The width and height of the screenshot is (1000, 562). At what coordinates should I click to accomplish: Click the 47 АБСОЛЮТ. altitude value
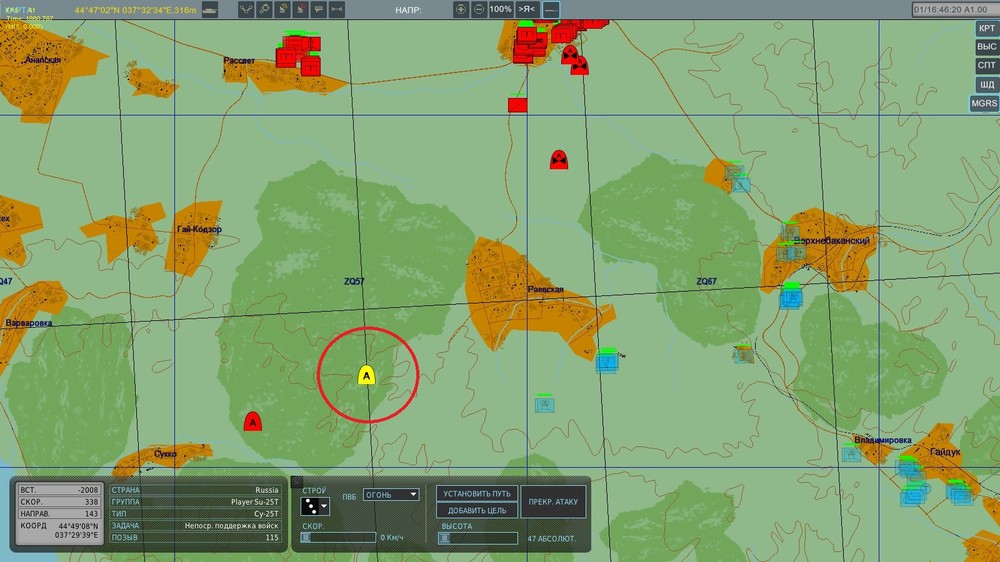click(x=551, y=538)
